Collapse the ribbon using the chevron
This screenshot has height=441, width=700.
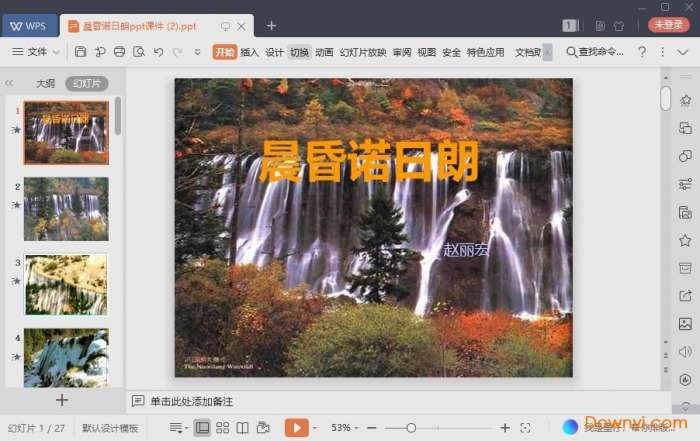pos(683,52)
